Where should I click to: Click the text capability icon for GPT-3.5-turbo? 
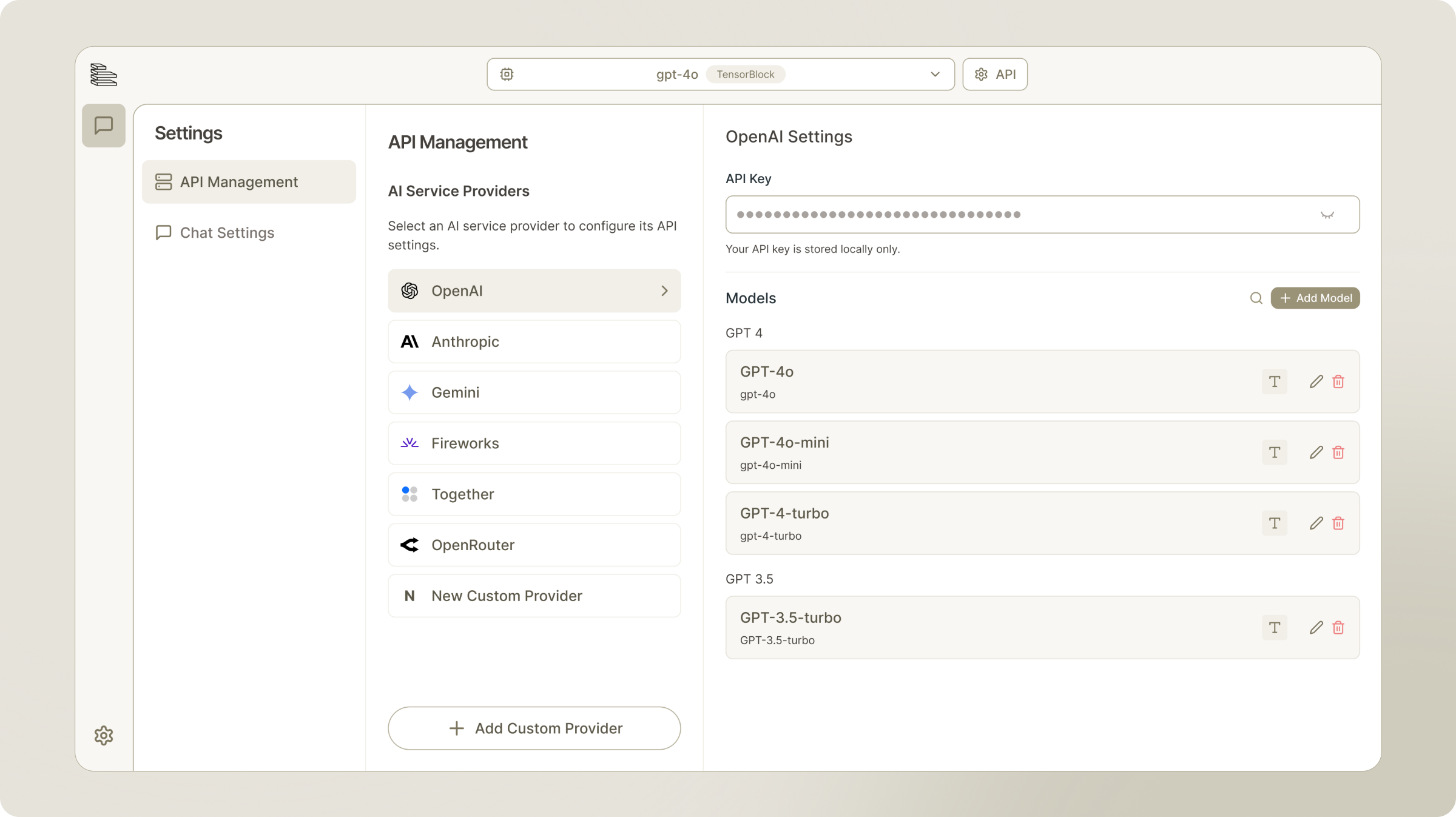1274,627
